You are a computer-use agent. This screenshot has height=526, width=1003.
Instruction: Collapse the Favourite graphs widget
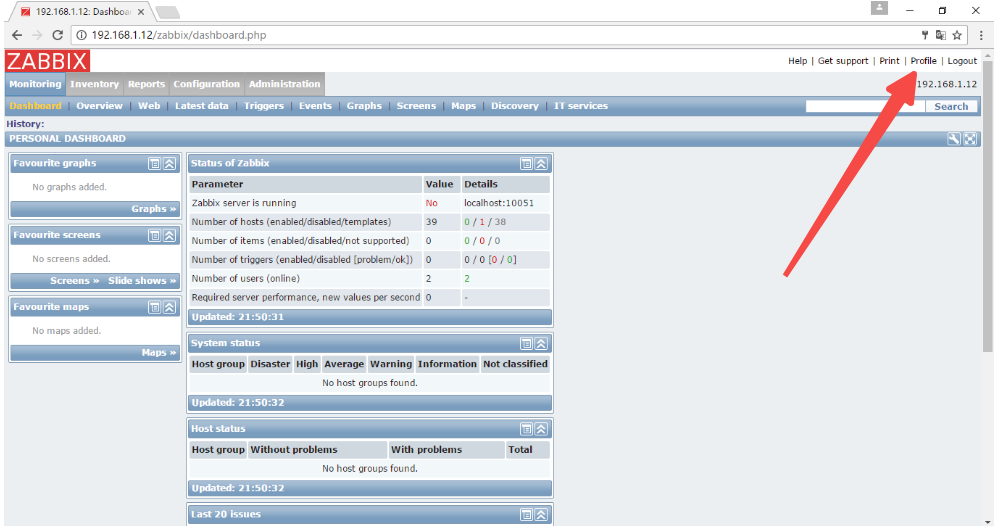pyautogui.click(x=170, y=164)
